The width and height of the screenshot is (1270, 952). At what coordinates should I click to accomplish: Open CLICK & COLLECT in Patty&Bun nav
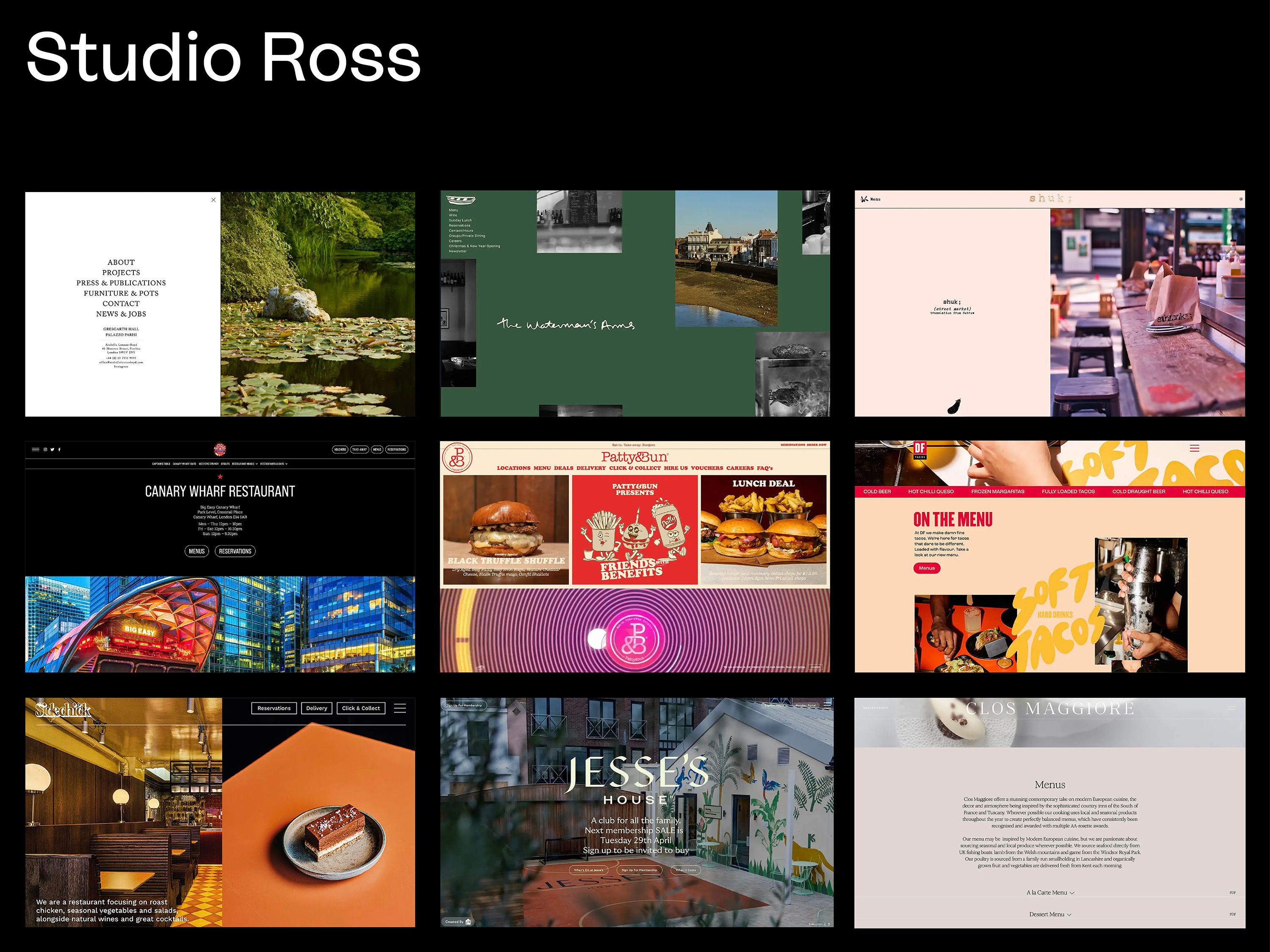(635, 468)
